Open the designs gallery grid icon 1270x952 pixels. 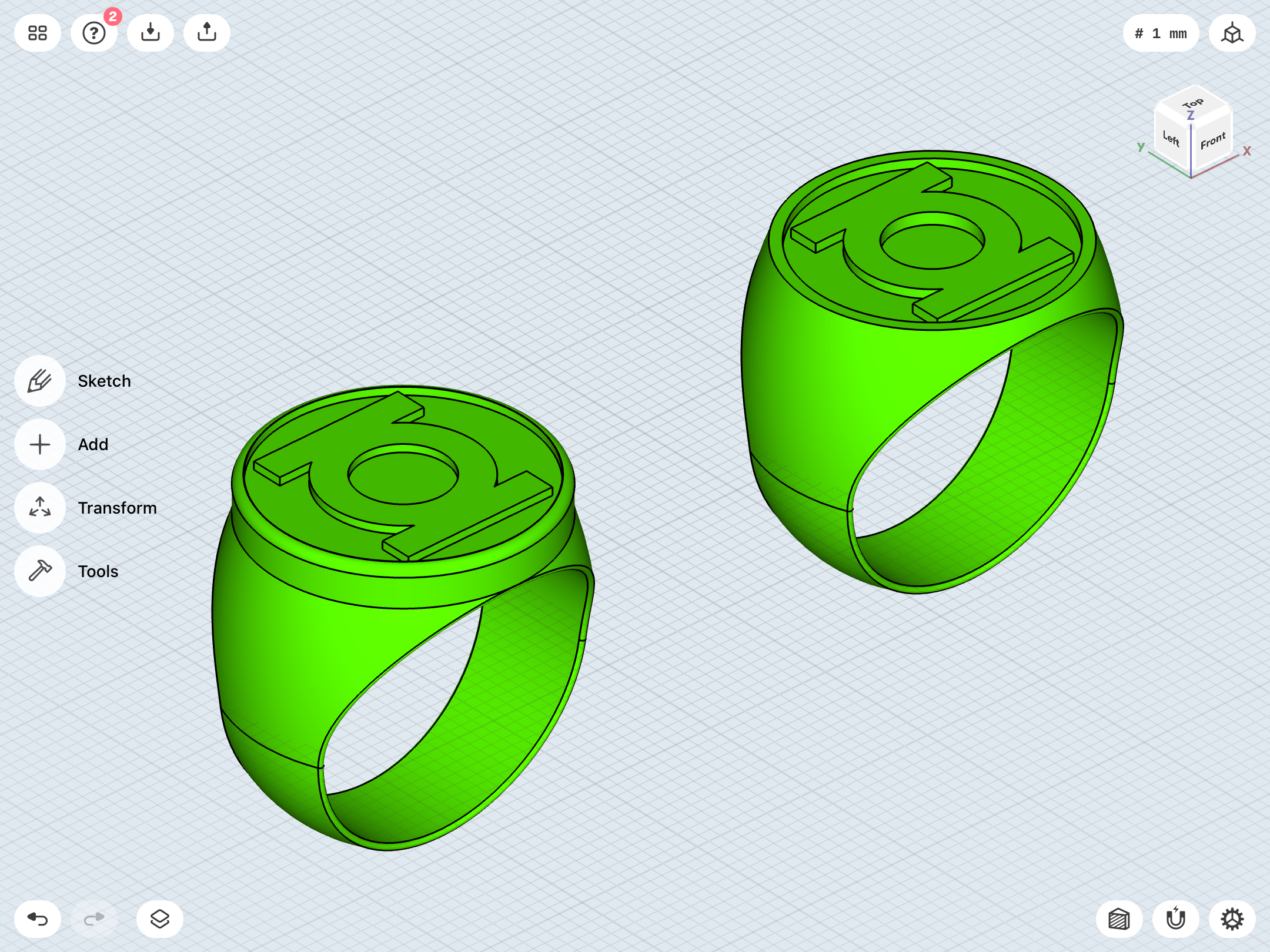[38, 33]
